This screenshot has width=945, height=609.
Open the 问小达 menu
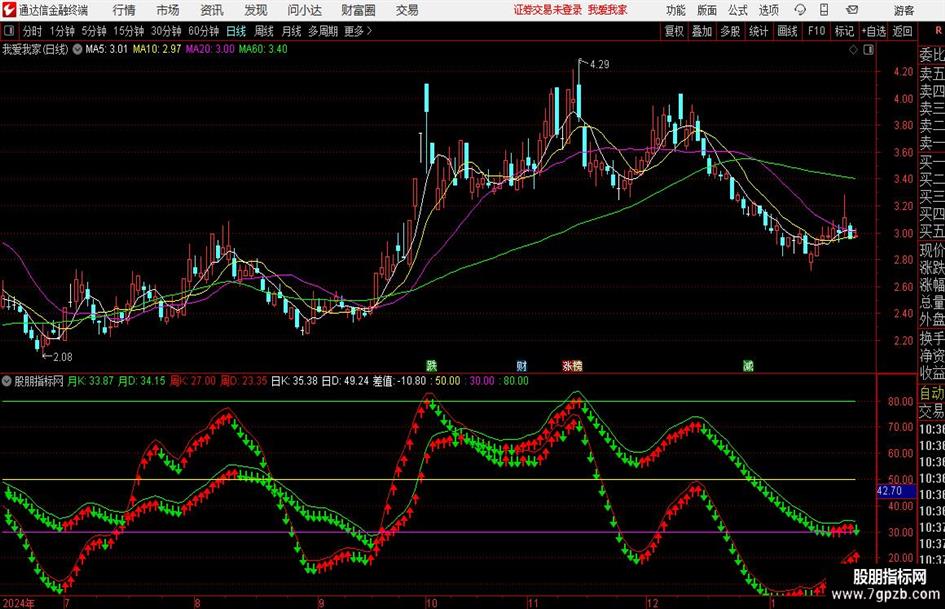[304, 10]
